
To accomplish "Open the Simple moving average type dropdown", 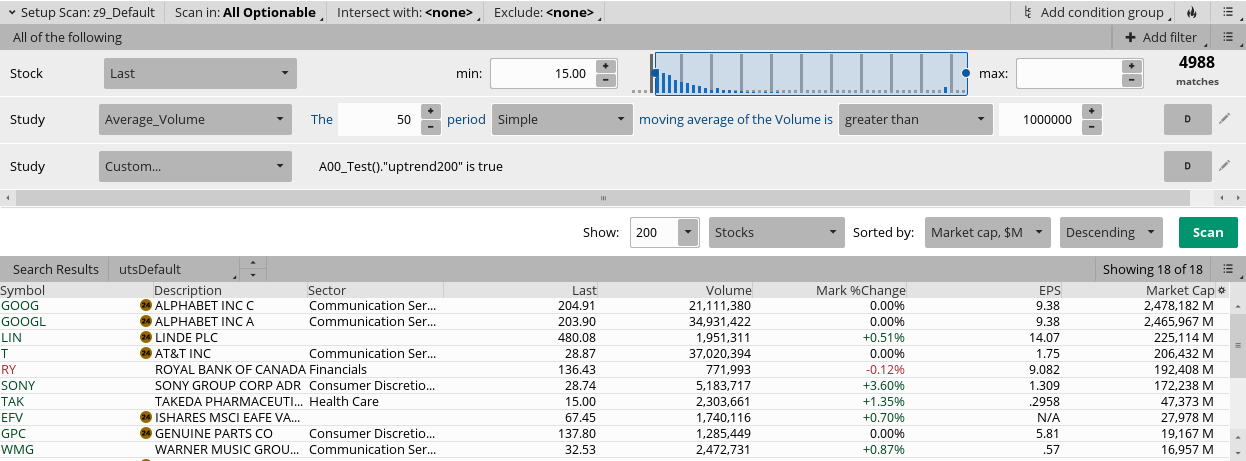I will click(561, 119).
